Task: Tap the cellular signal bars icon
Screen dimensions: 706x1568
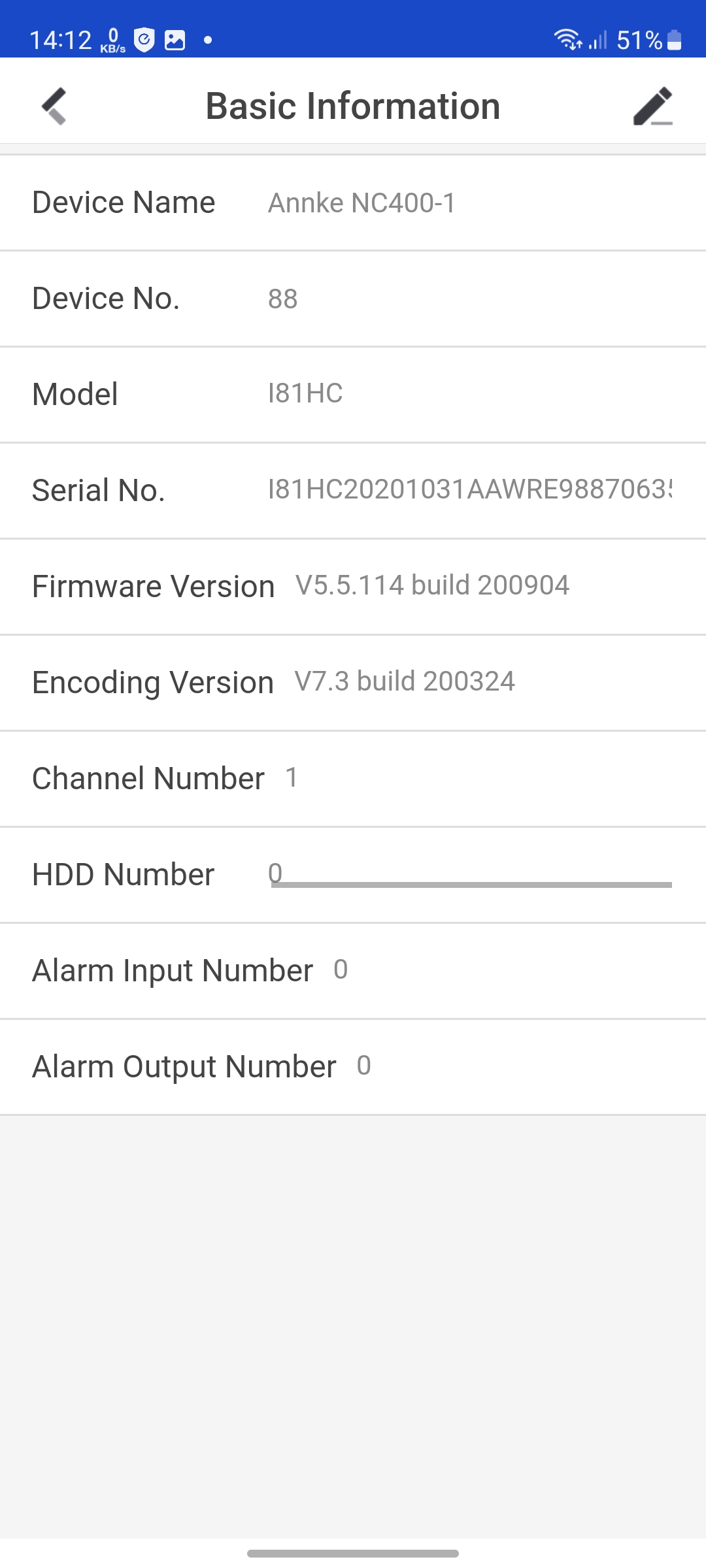Action: pos(598,40)
